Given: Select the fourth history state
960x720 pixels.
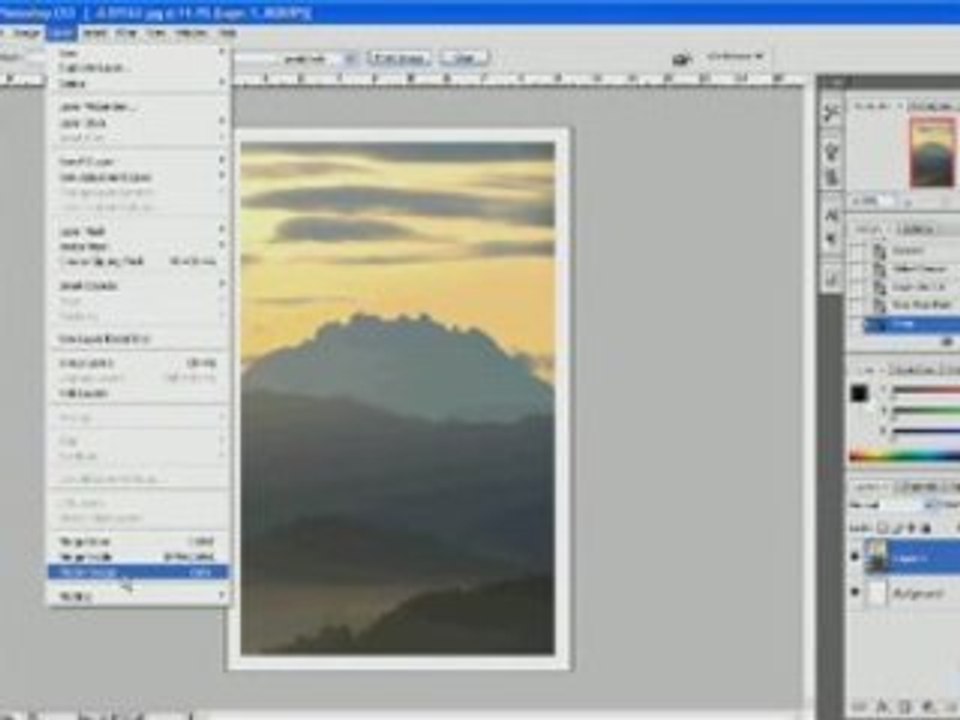Looking at the screenshot, I should [x=911, y=305].
